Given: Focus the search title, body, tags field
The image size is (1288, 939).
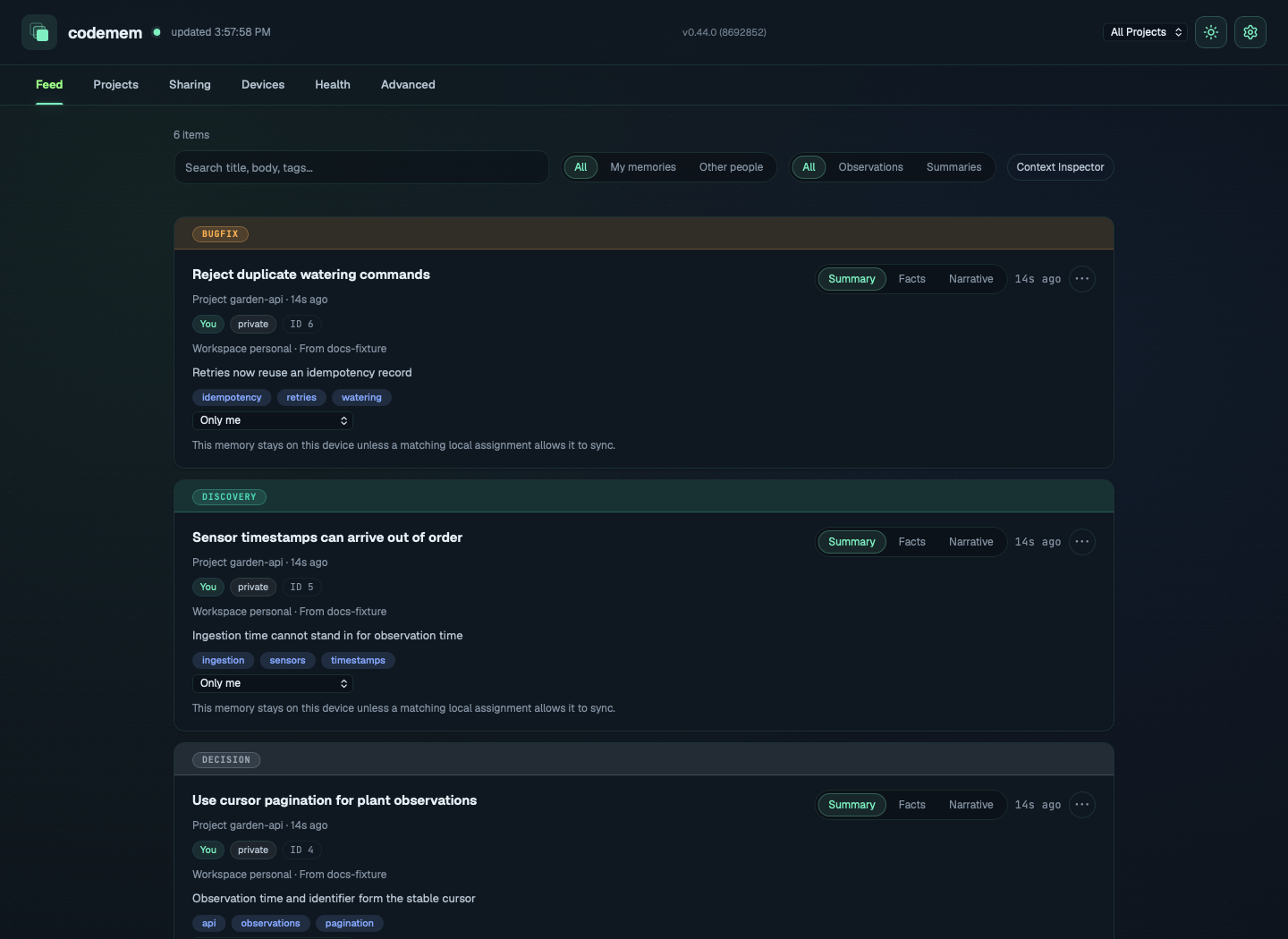Looking at the screenshot, I should point(361,167).
